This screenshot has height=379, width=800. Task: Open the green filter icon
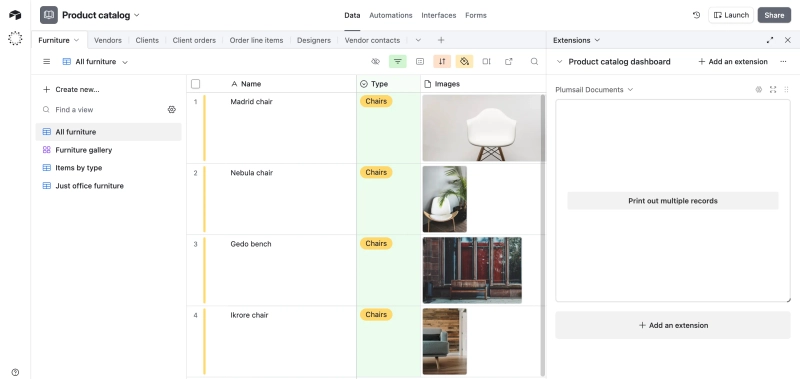click(x=397, y=62)
